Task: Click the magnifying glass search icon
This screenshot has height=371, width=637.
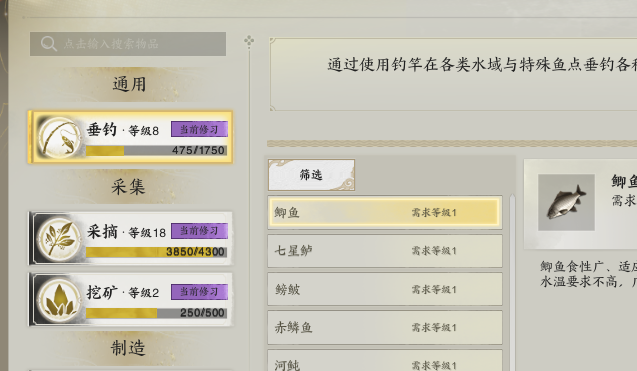Action: coord(48,43)
